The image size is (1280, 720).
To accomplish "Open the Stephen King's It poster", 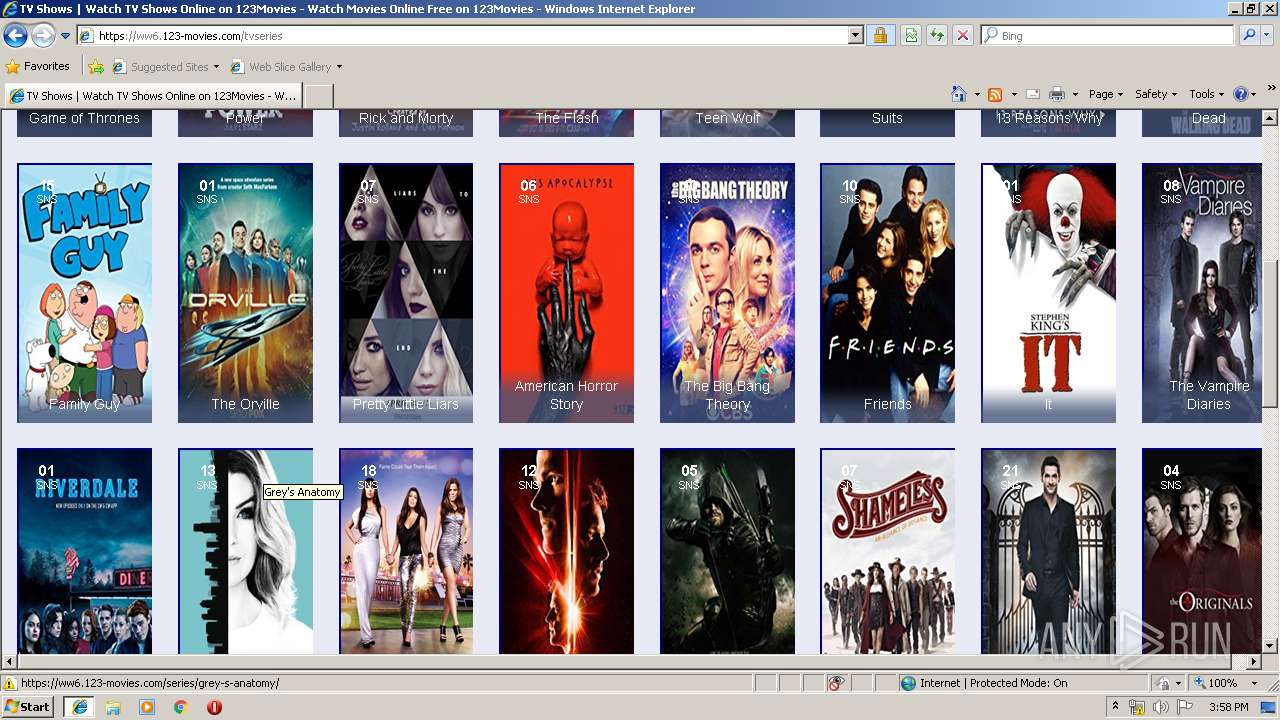I will (x=1048, y=293).
